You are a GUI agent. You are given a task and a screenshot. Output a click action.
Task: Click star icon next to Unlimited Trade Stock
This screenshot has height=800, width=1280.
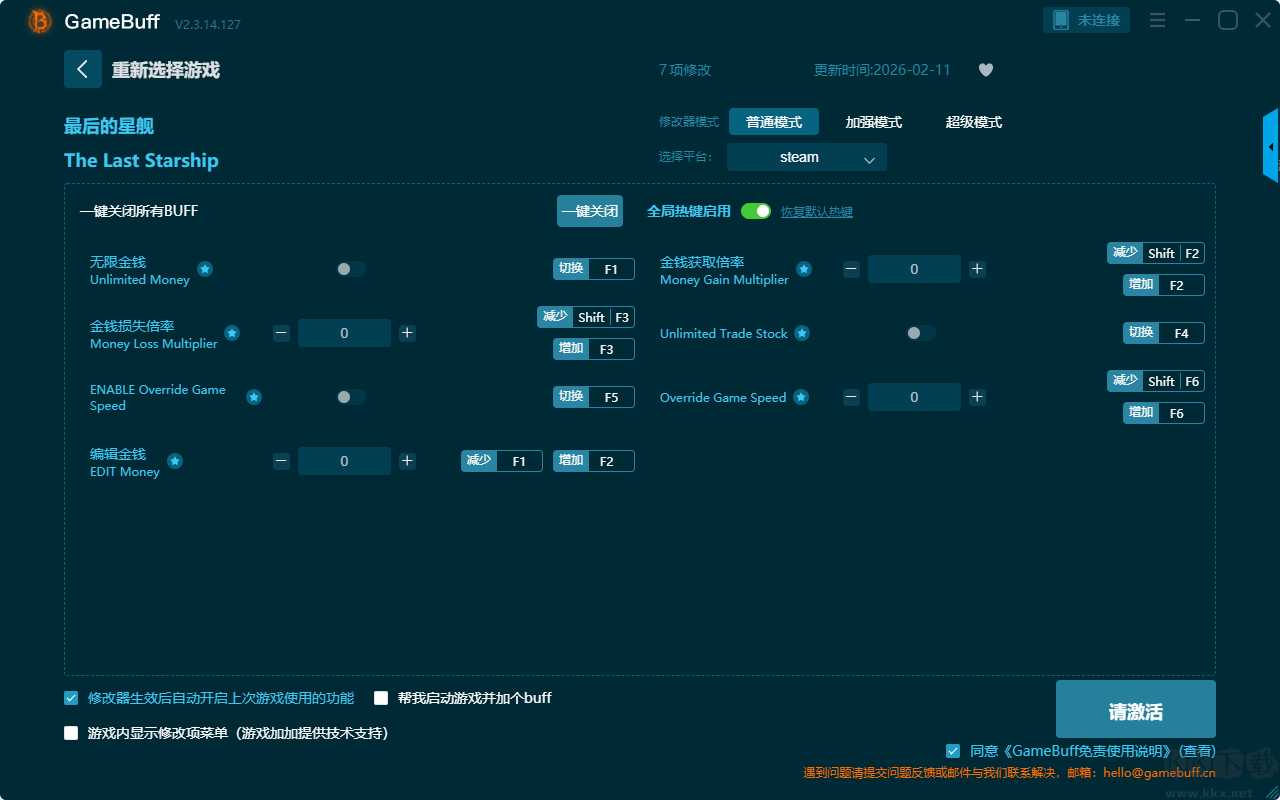pyautogui.click(x=802, y=333)
